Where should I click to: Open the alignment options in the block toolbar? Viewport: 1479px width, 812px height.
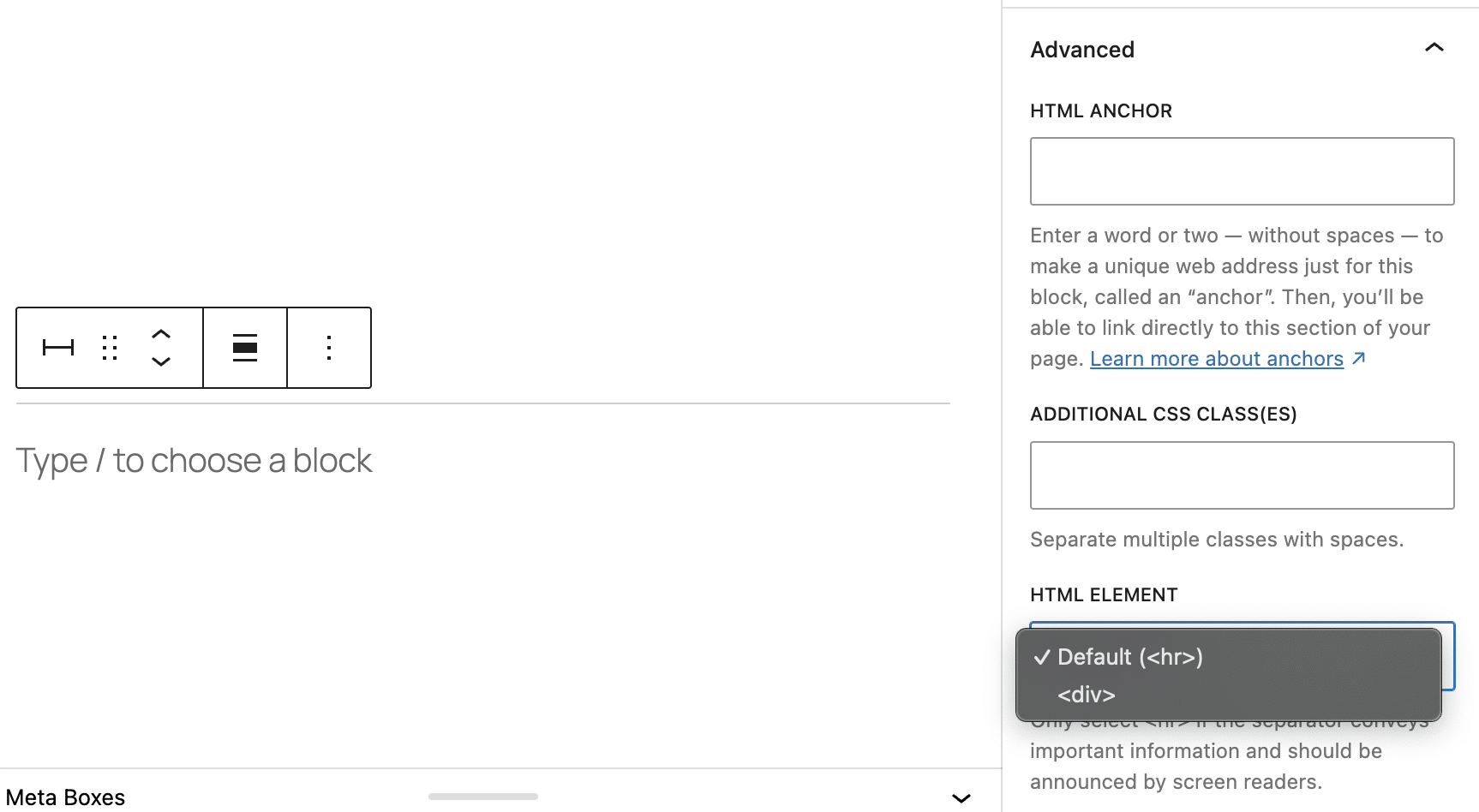pos(244,348)
